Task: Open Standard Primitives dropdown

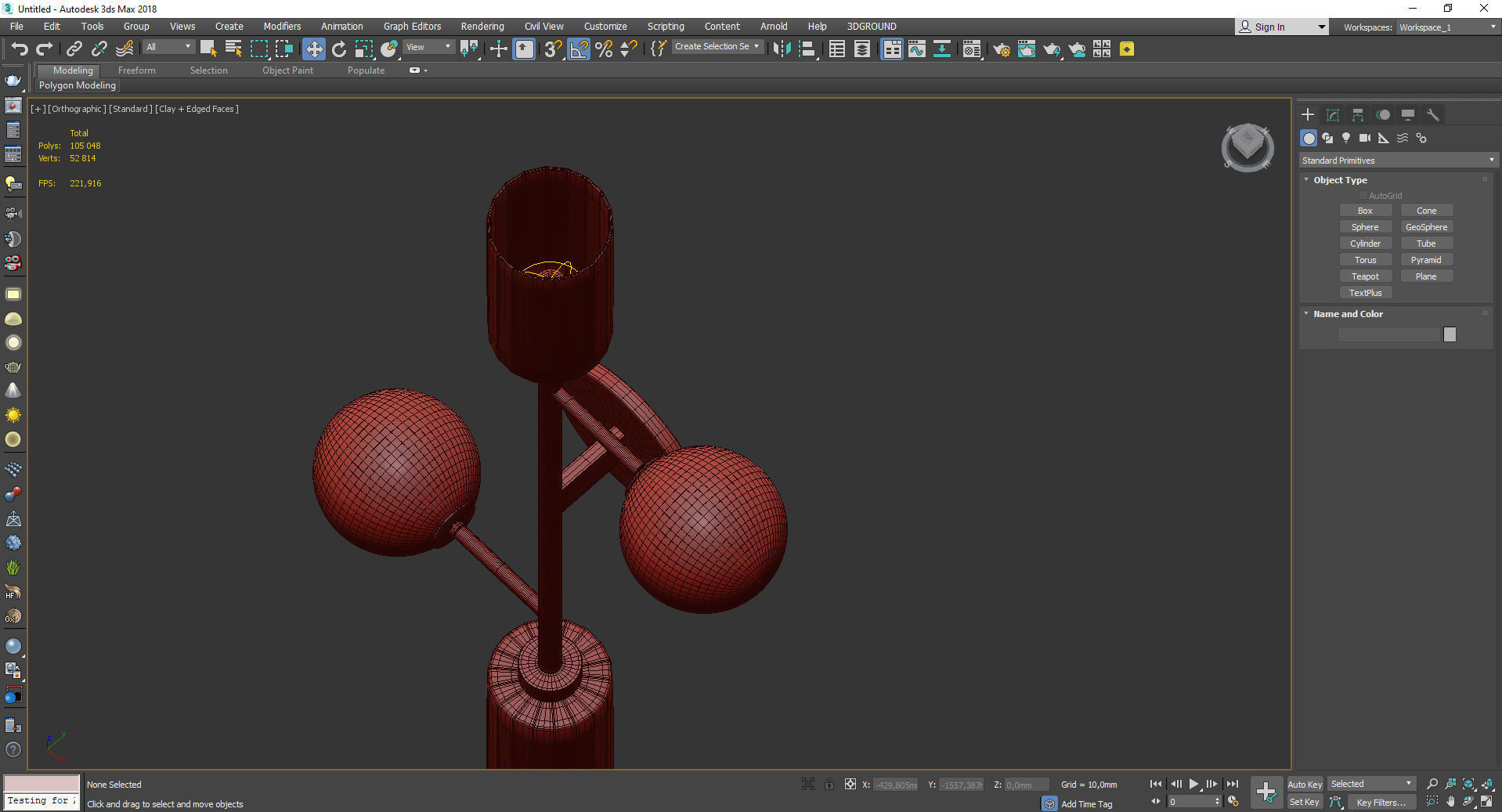Action: coord(1398,161)
